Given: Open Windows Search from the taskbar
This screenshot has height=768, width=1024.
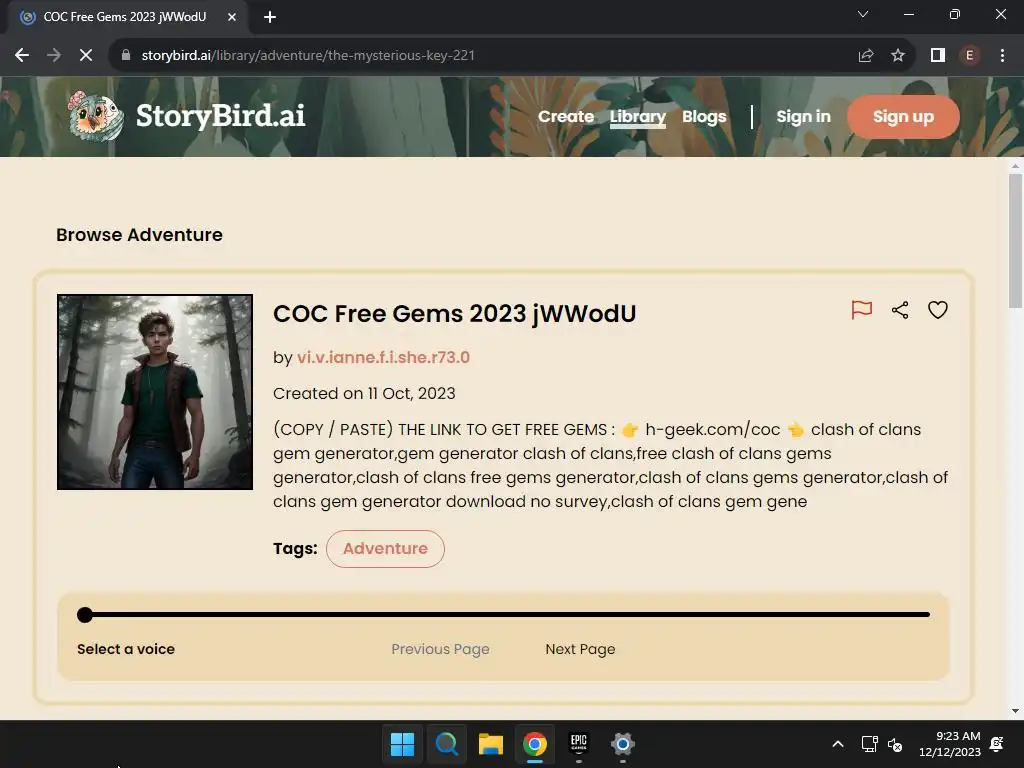Looking at the screenshot, I should coord(447,744).
